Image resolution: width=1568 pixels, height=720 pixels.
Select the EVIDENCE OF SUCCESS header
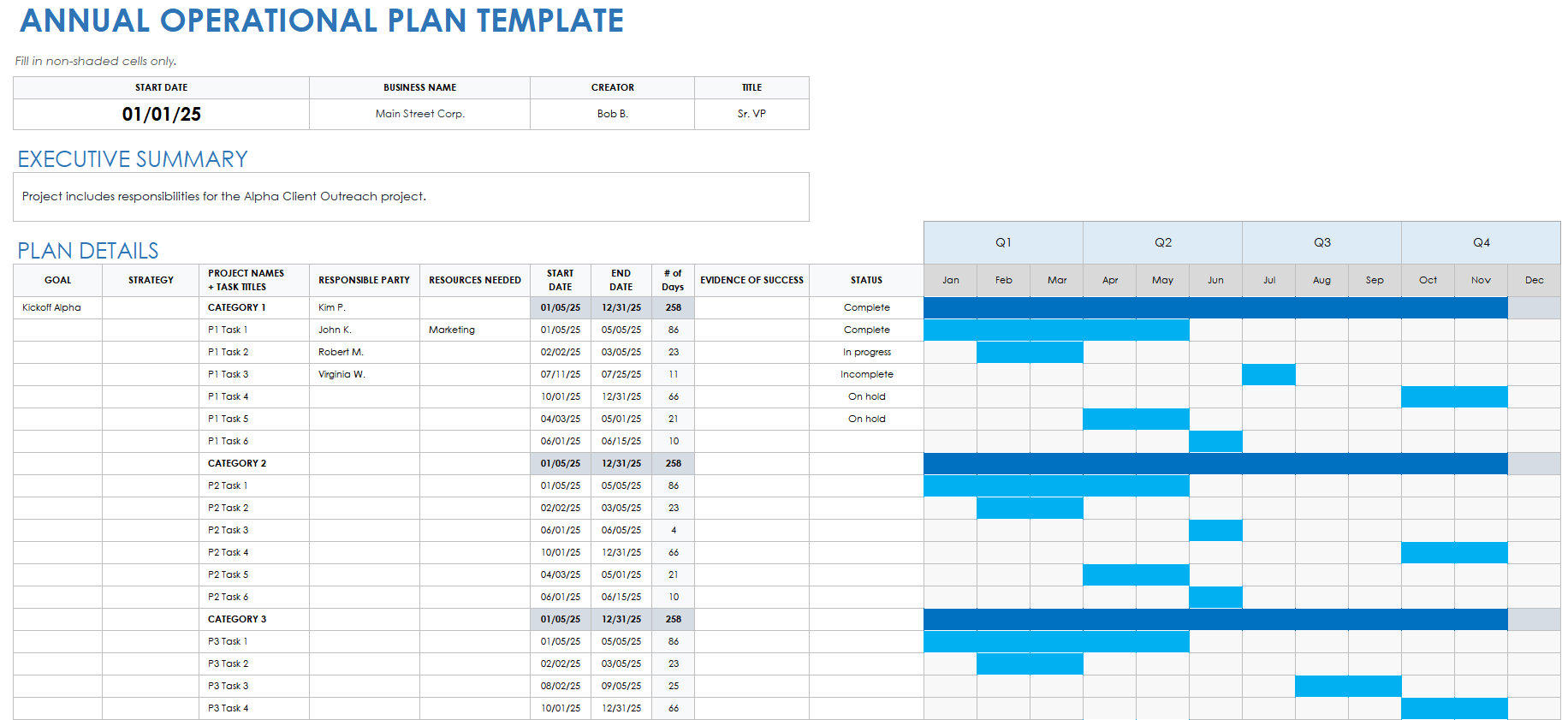[x=751, y=280]
